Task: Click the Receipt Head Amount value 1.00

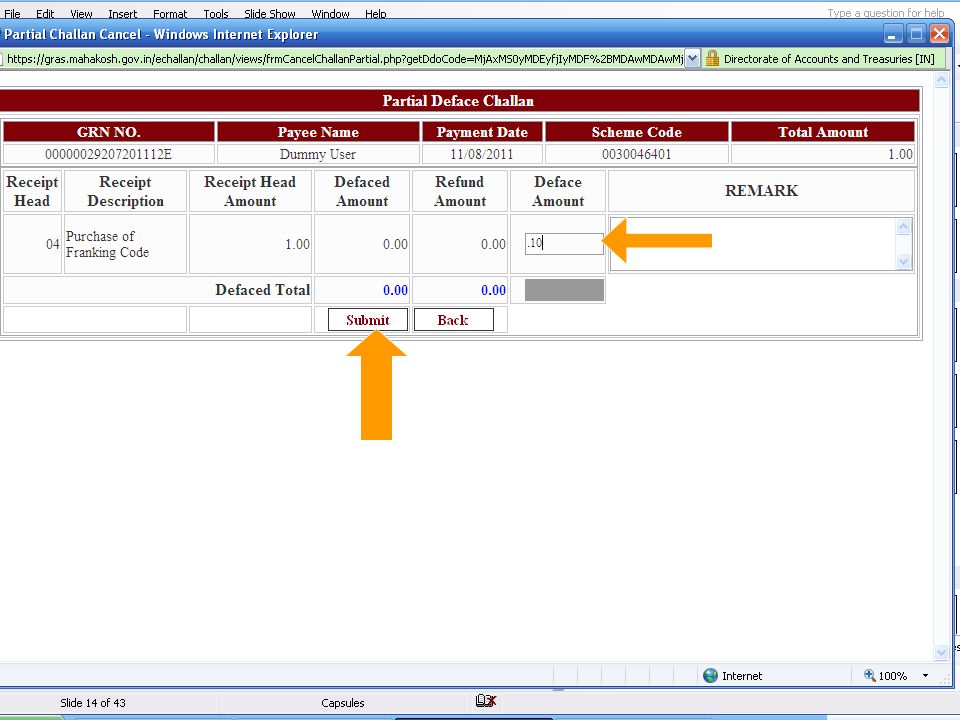Action: [x=298, y=244]
